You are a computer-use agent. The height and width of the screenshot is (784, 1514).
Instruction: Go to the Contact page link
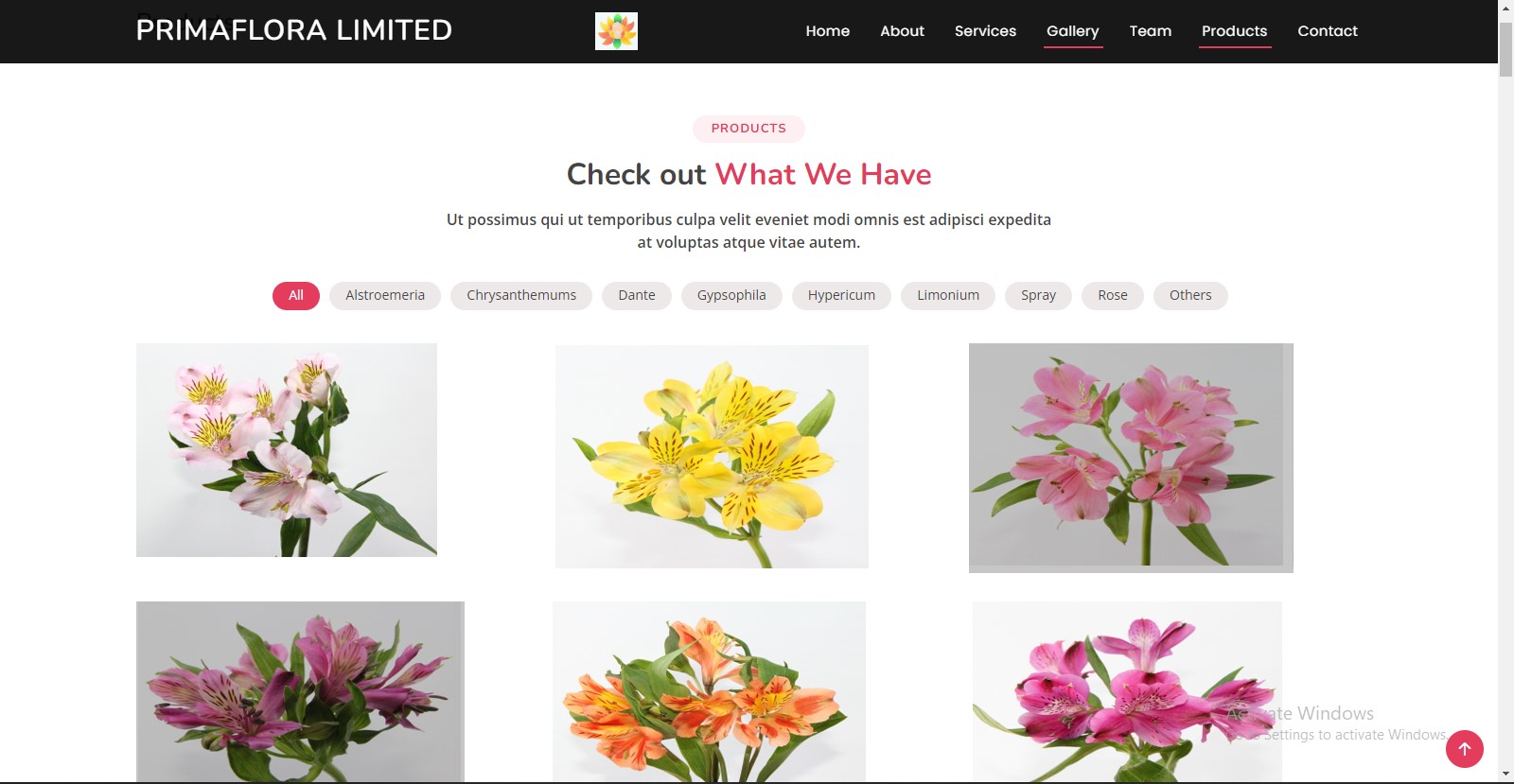click(1328, 31)
